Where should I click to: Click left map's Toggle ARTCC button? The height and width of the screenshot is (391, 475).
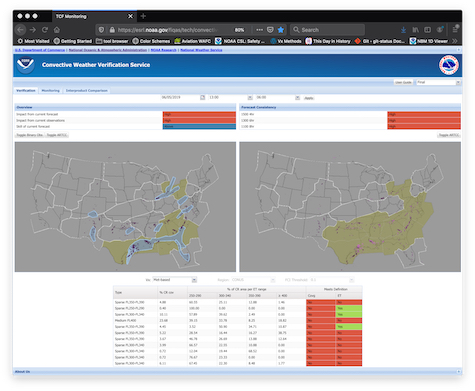[57, 135]
